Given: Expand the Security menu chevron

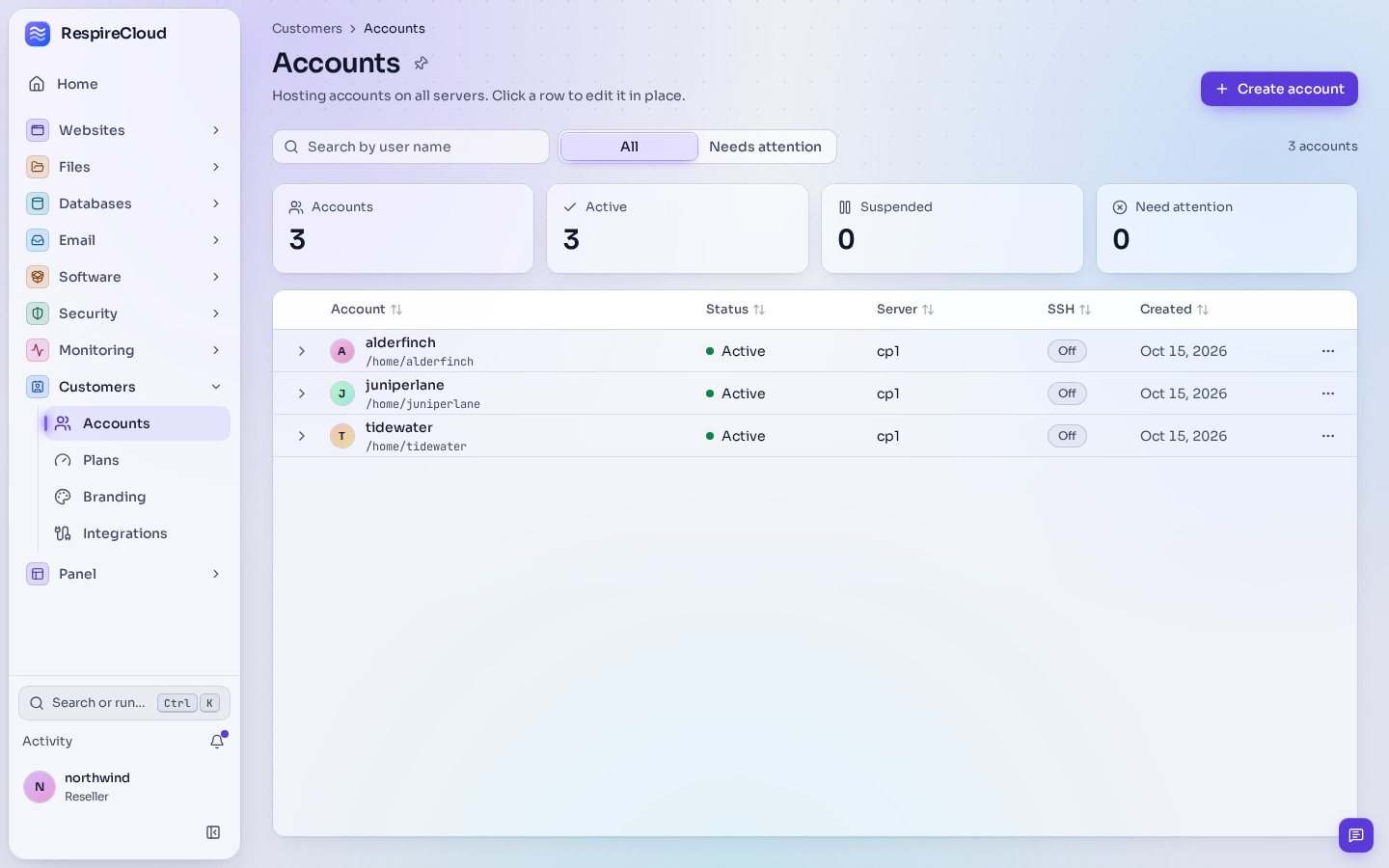Looking at the screenshot, I should pyautogui.click(x=216, y=313).
